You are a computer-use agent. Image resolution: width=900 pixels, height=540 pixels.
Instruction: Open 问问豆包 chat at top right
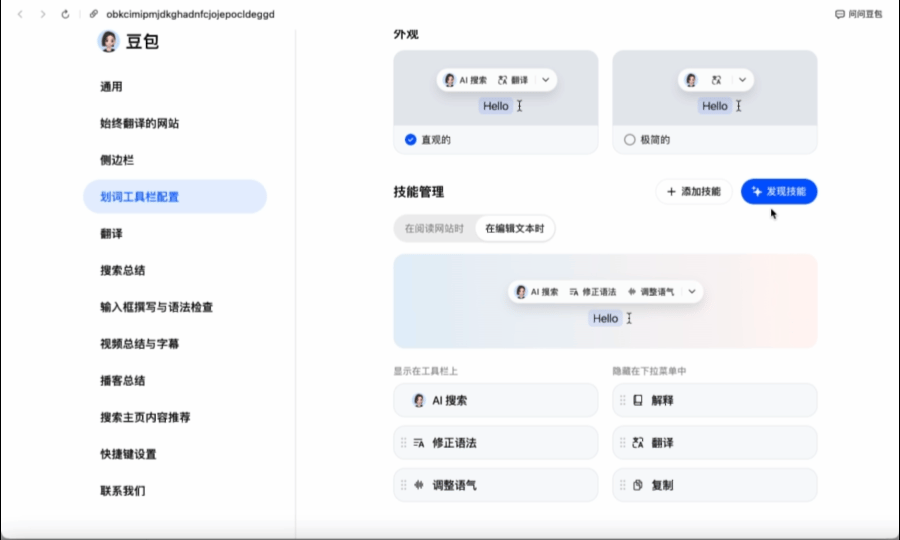click(x=859, y=14)
